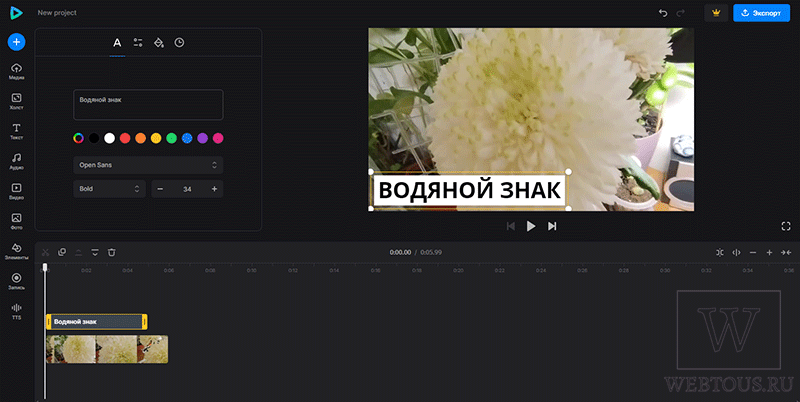The image size is (800, 402).
Task: Skip to the previous frame start
Action: coord(511,226)
